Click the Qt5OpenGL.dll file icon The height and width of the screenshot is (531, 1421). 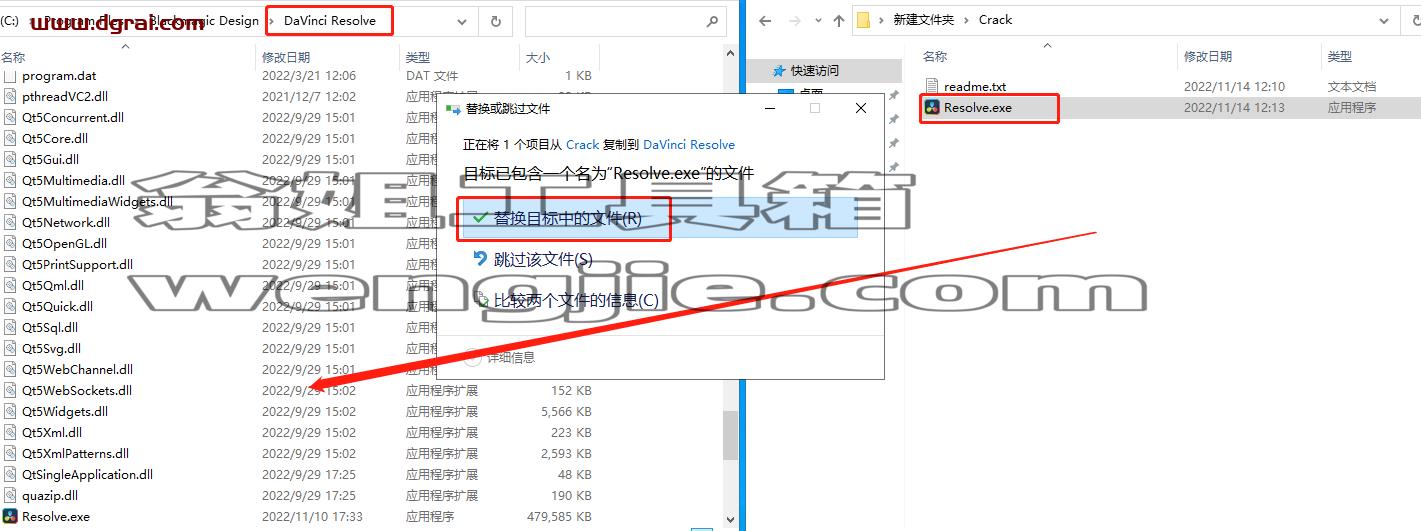click(10, 244)
